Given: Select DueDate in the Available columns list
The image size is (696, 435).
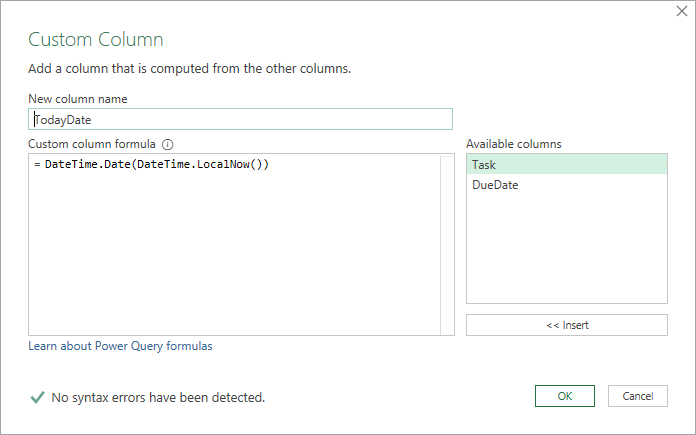Looking at the screenshot, I should pyautogui.click(x=566, y=185).
